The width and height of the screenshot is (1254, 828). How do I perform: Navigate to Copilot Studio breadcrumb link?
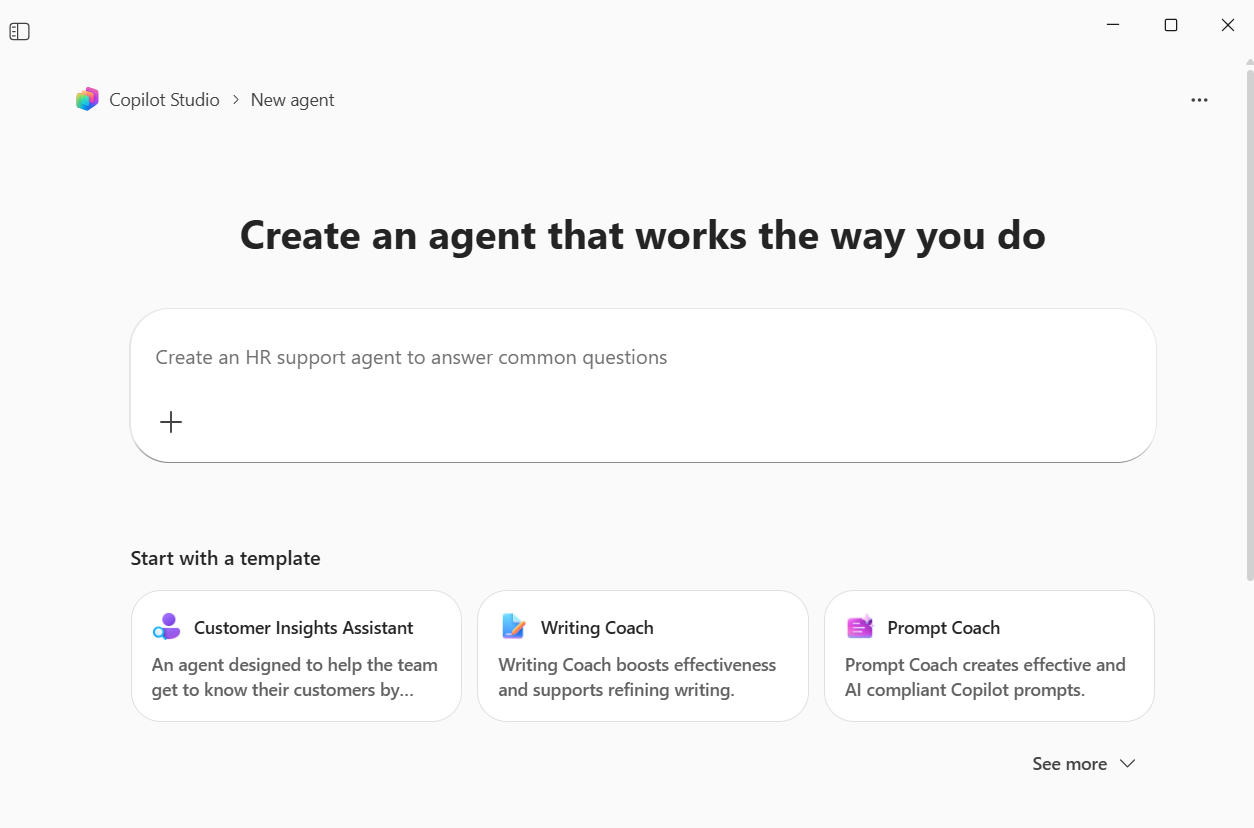pyautogui.click(x=166, y=99)
